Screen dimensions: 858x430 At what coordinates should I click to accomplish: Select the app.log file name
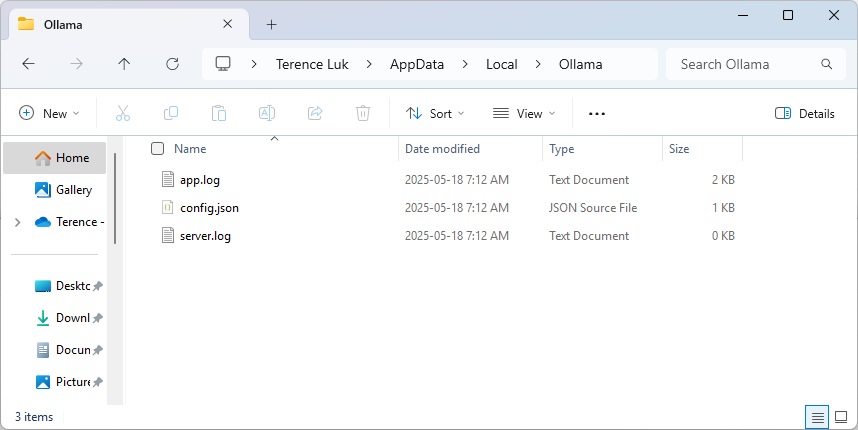[200, 180]
